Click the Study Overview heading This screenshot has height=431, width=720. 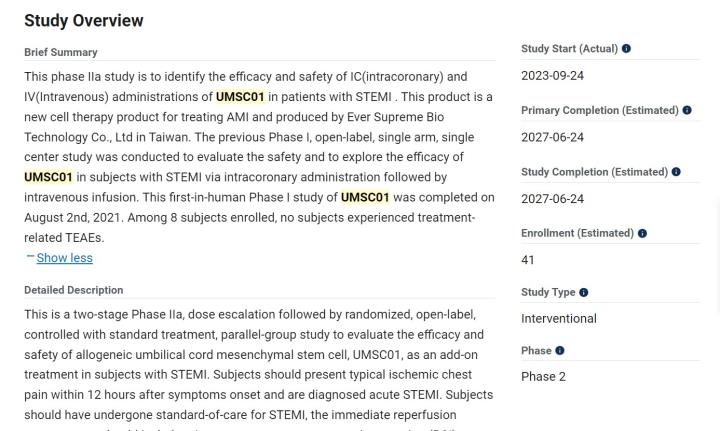tap(84, 20)
